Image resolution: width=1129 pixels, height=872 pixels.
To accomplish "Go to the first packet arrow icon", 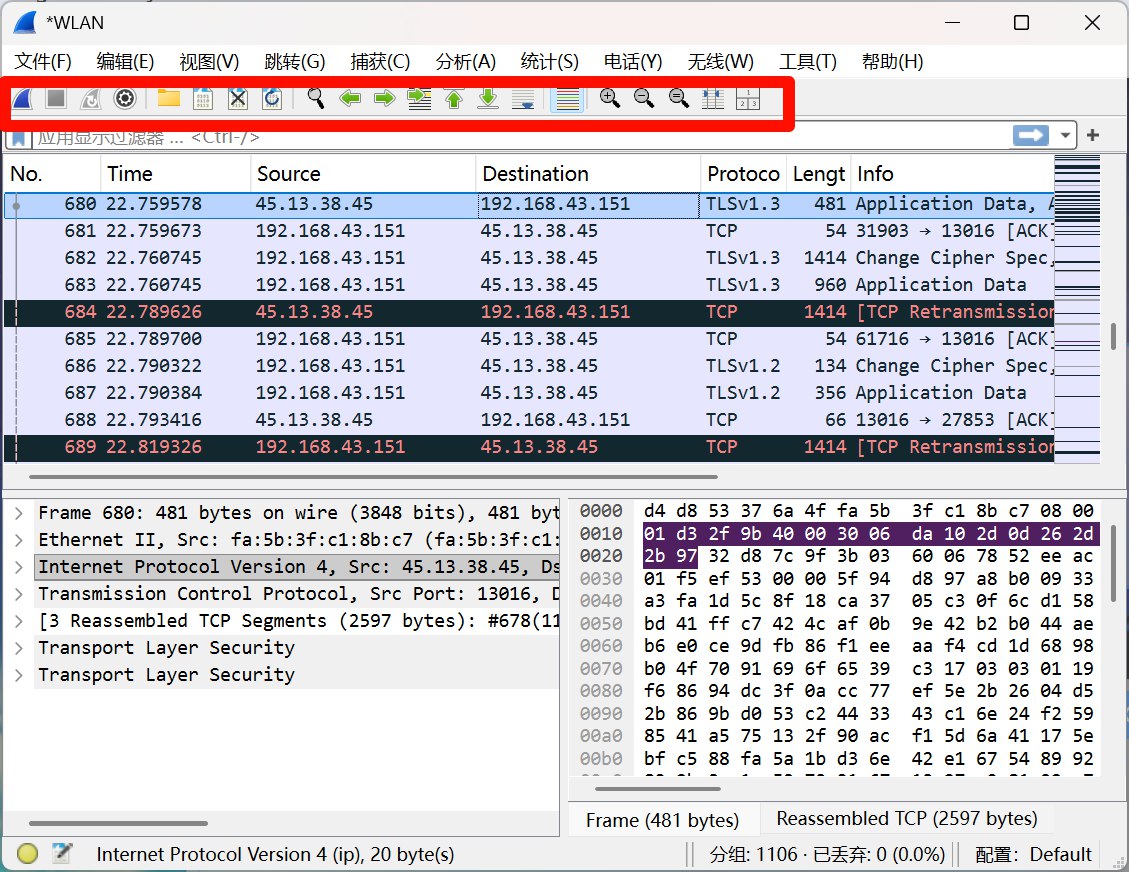I will tap(454, 98).
